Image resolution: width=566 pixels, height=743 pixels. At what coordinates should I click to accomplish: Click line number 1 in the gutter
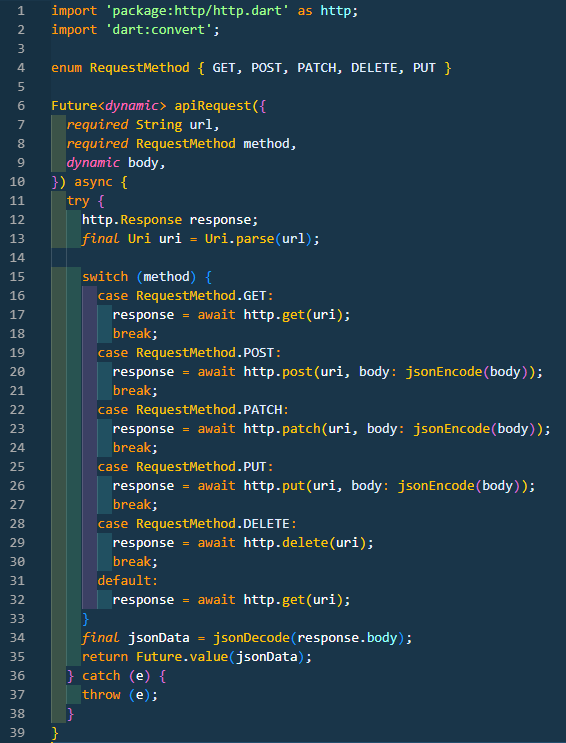tap(20, 10)
